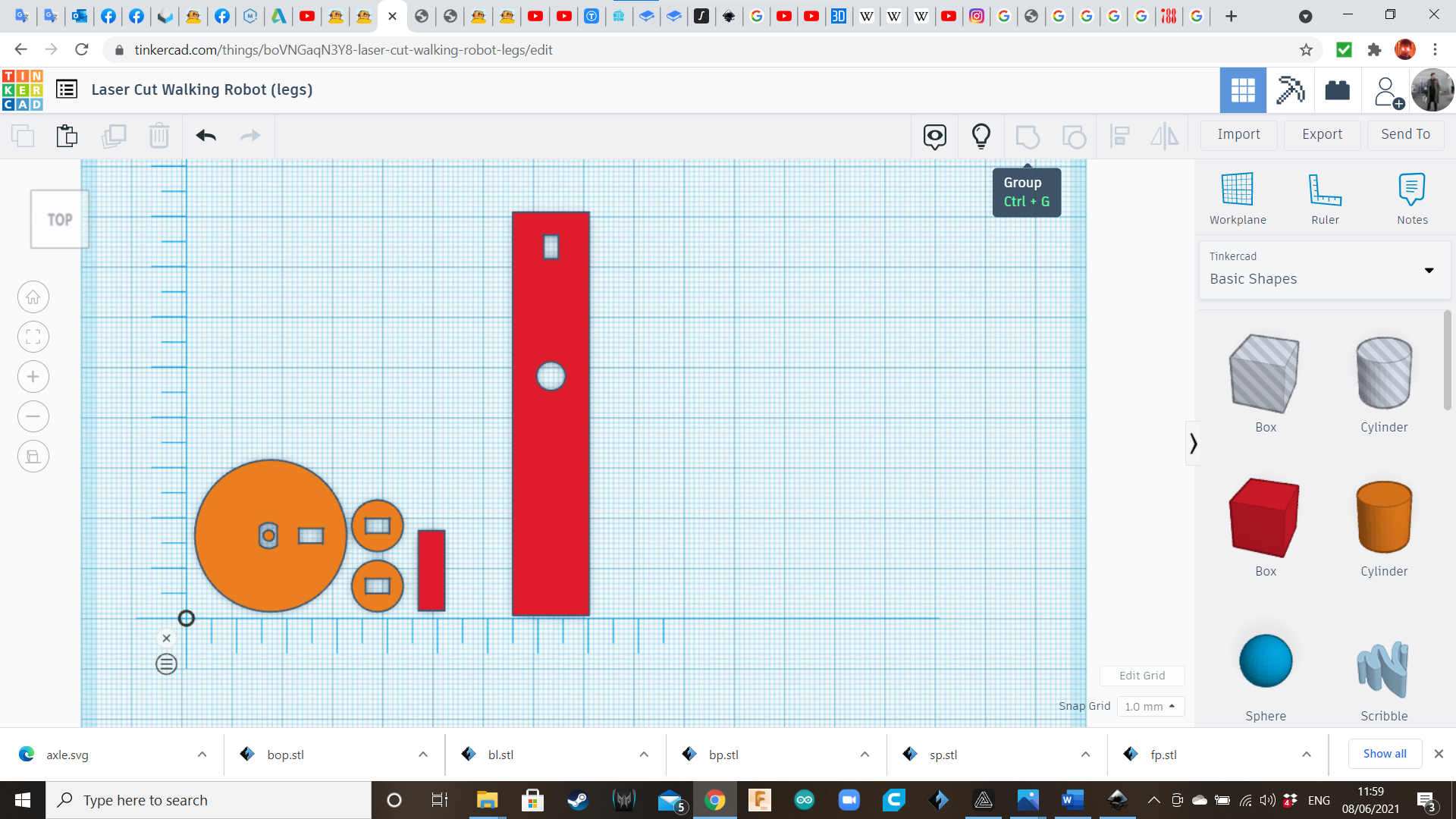The width and height of the screenshot is (1456, 819).
Task: Expand the Basic Shapes dropdown
Action: tap(1429, 271)
